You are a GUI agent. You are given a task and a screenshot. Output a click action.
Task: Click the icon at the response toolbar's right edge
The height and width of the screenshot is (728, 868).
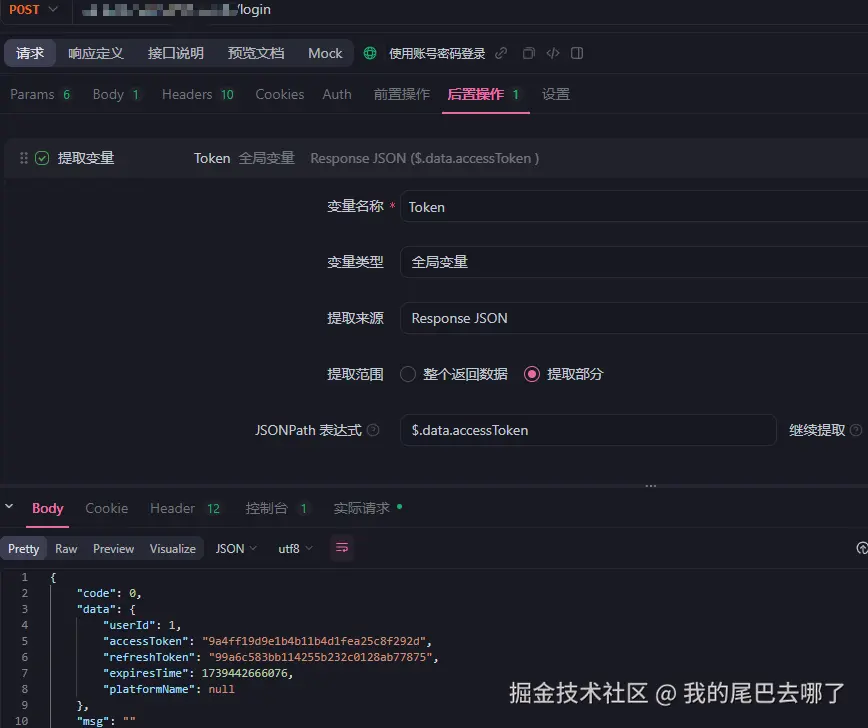861,548
